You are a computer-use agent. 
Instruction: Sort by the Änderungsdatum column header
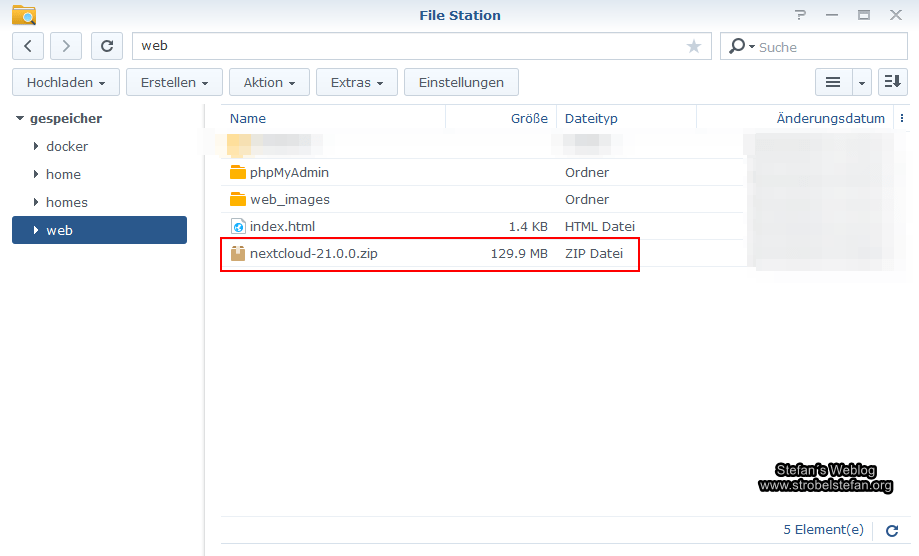[830, 118]
